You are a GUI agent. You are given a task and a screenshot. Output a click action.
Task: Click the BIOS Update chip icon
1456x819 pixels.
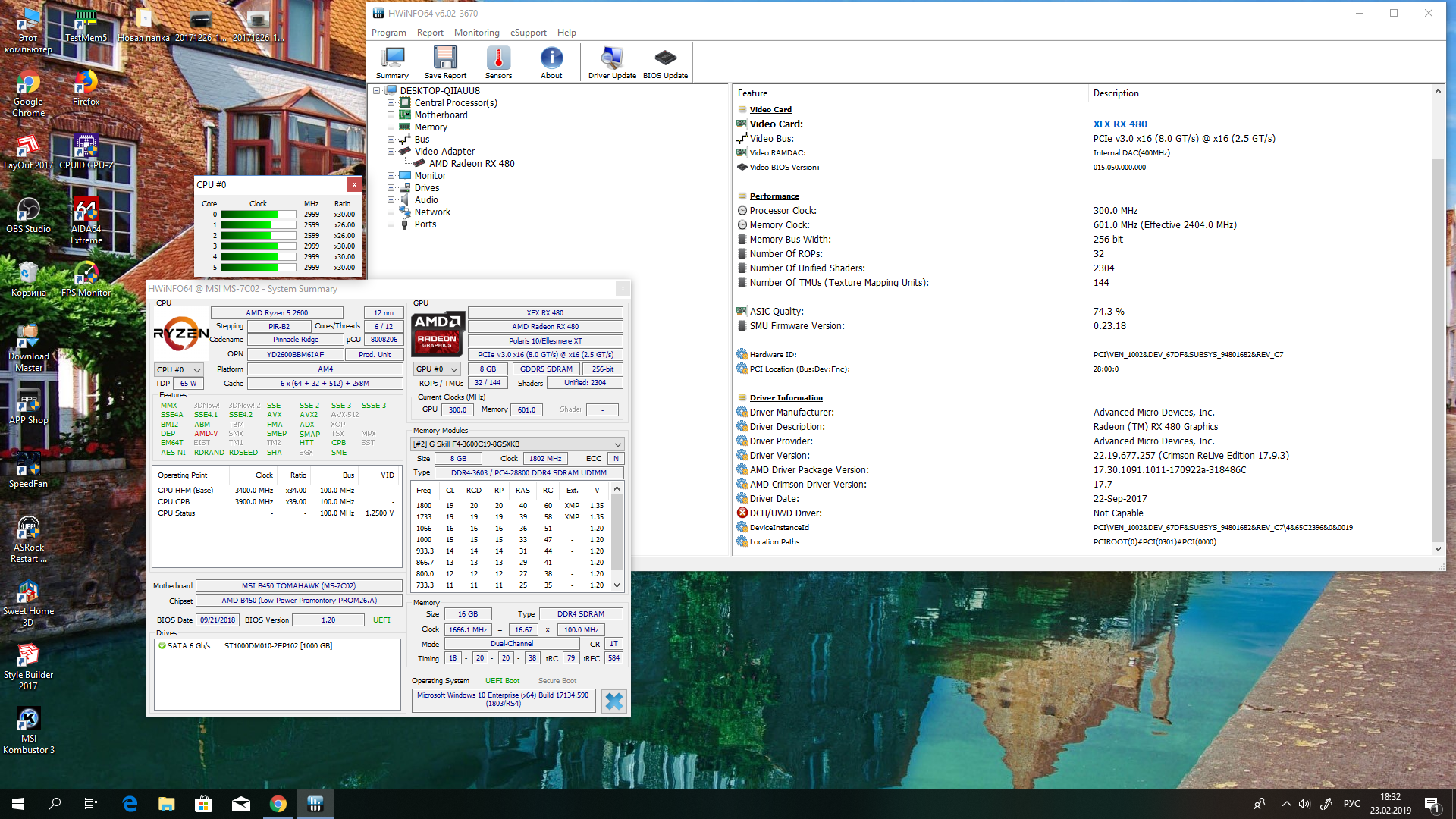665,61
